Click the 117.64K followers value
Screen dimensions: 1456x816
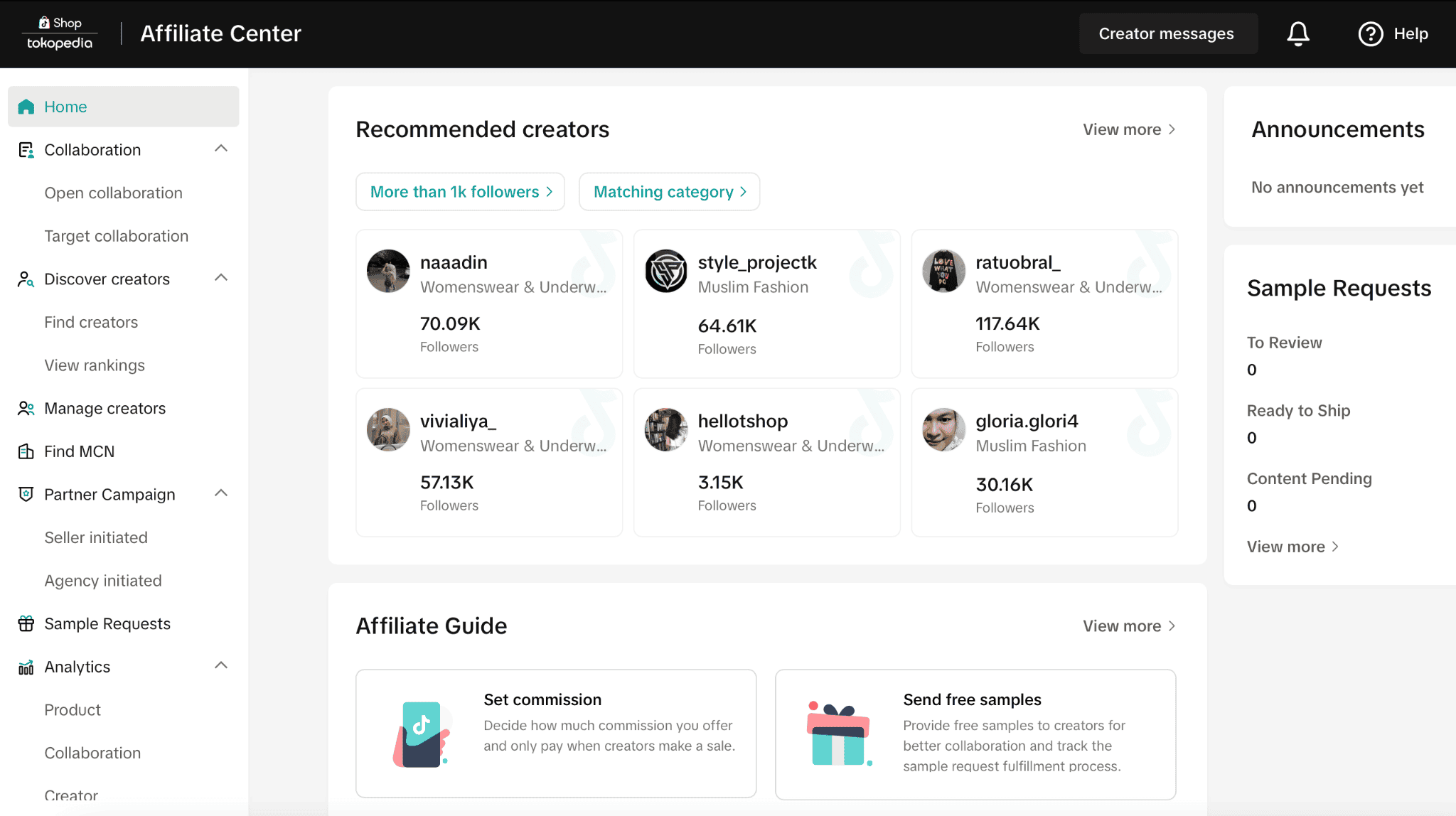coord(1007,324)
